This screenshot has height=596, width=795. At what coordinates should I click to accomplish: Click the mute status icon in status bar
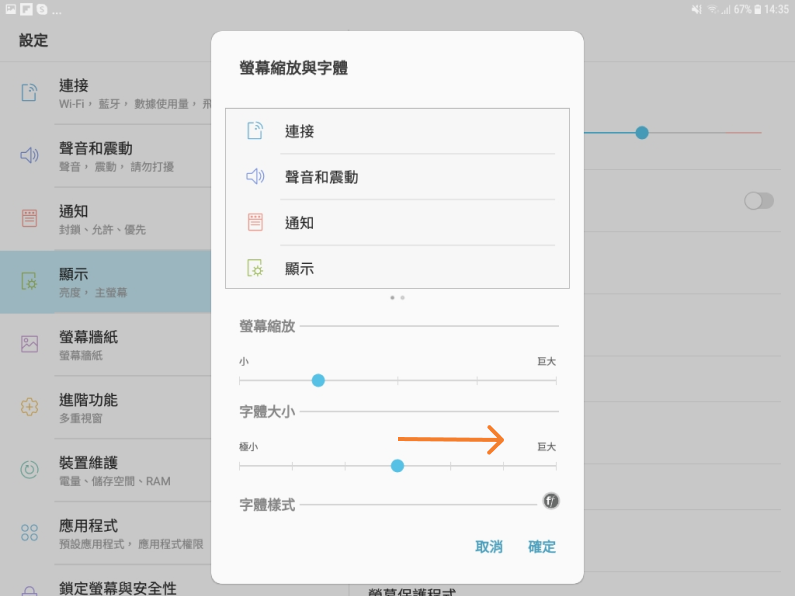pos(697,10)
